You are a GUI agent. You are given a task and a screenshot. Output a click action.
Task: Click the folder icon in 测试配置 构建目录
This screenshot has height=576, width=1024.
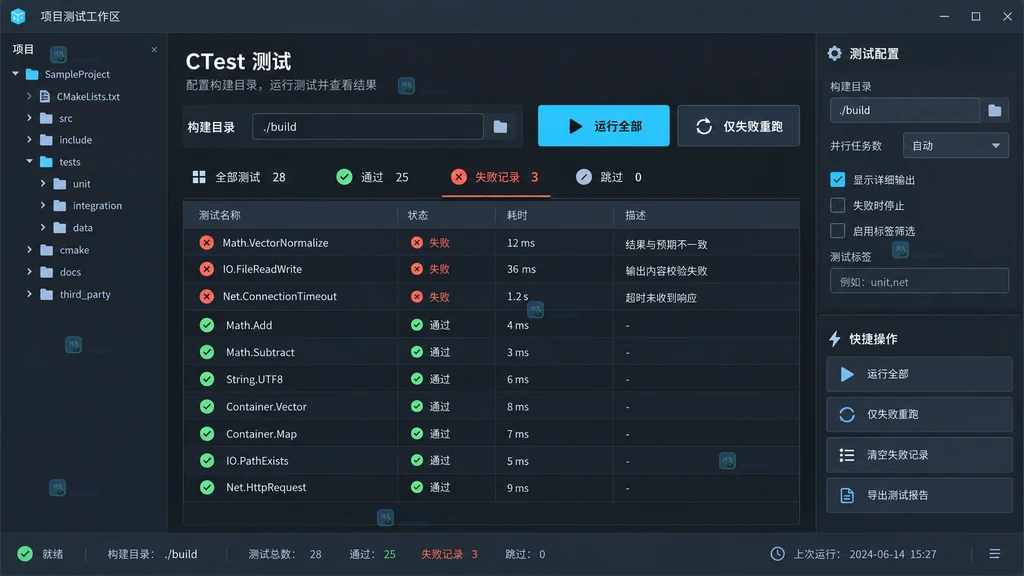tap(995, 110)
